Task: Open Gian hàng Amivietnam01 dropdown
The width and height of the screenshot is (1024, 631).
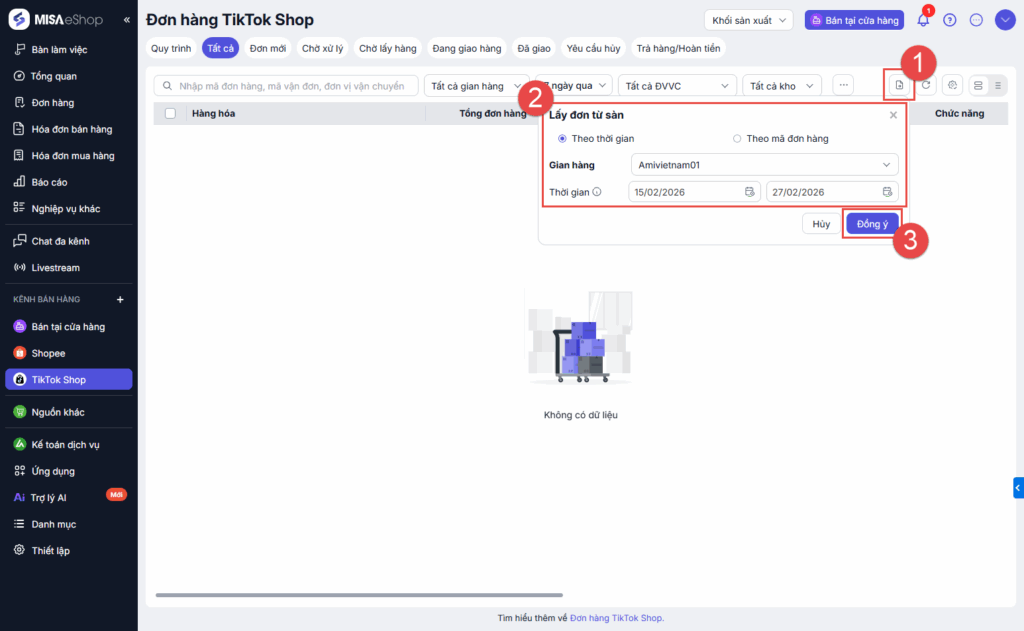Action: (764, 165)
